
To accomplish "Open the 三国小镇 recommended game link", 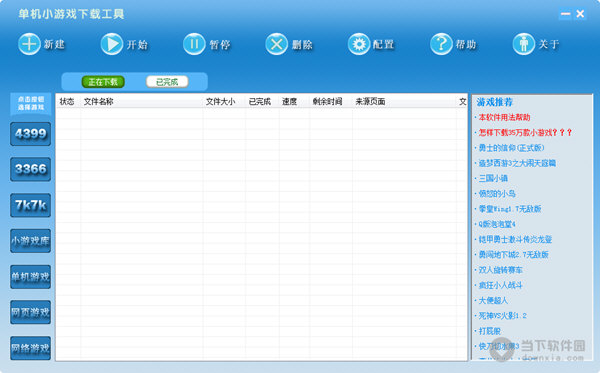I will point(493,178).
